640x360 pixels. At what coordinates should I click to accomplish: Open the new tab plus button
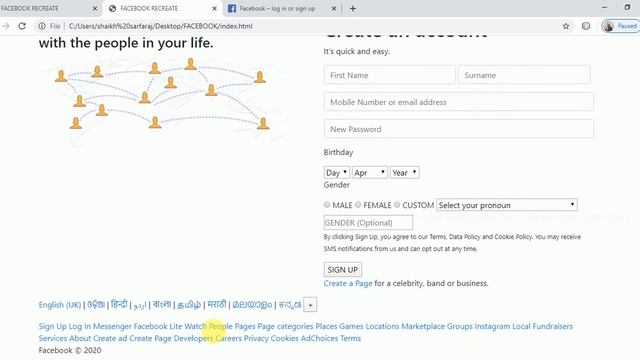pyautogui.click(x=353, y=8)
